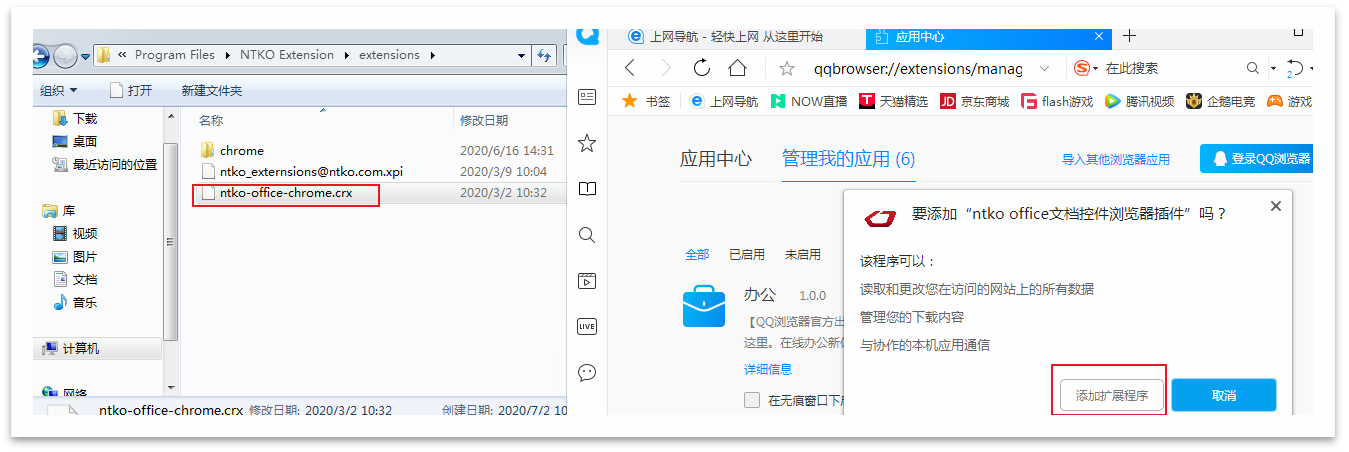The image size is (1349, 452).
Task: Open the favorites star in sidebar
Action: [x=587, y=144]
